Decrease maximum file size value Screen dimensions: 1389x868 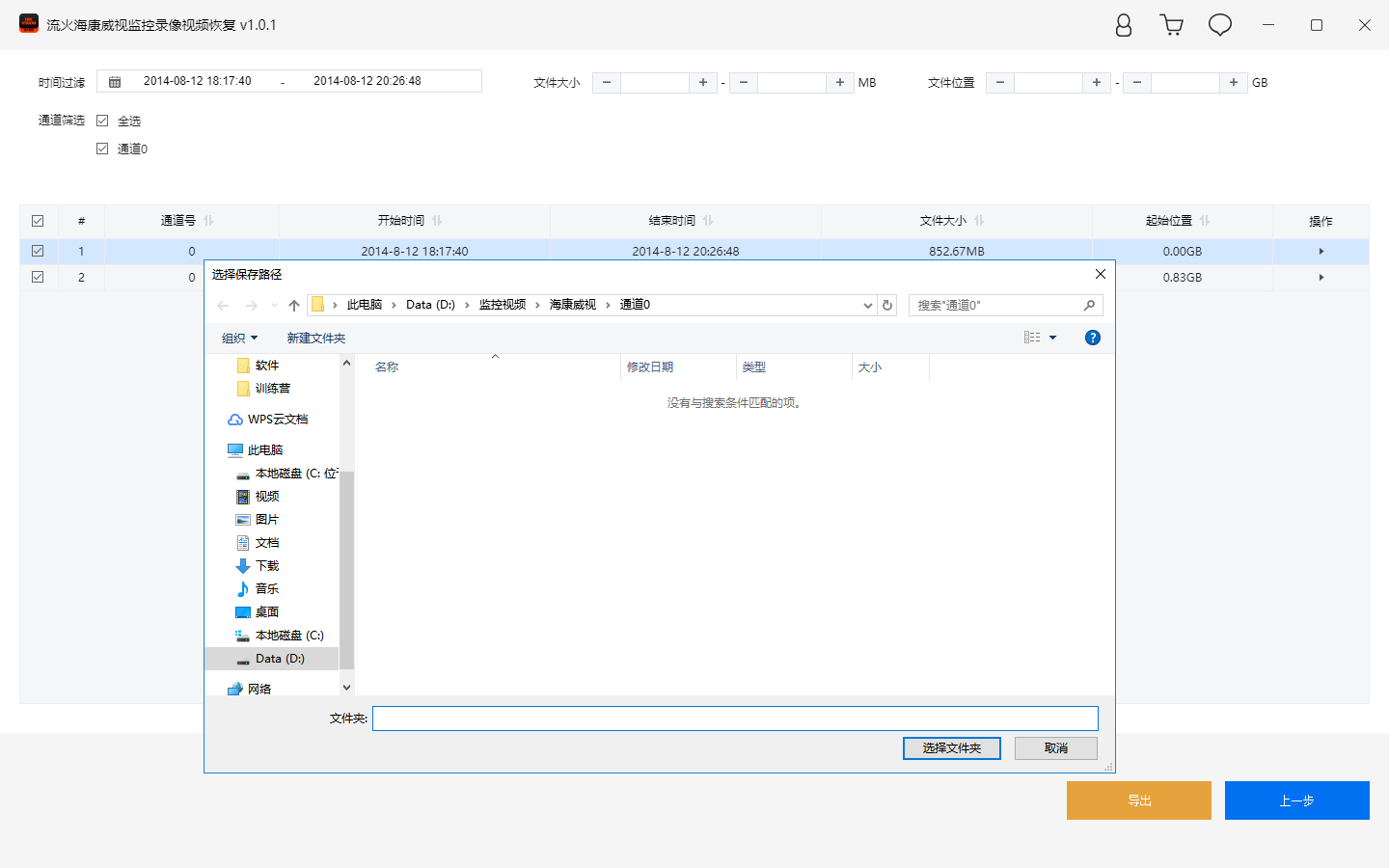[744, 83]
